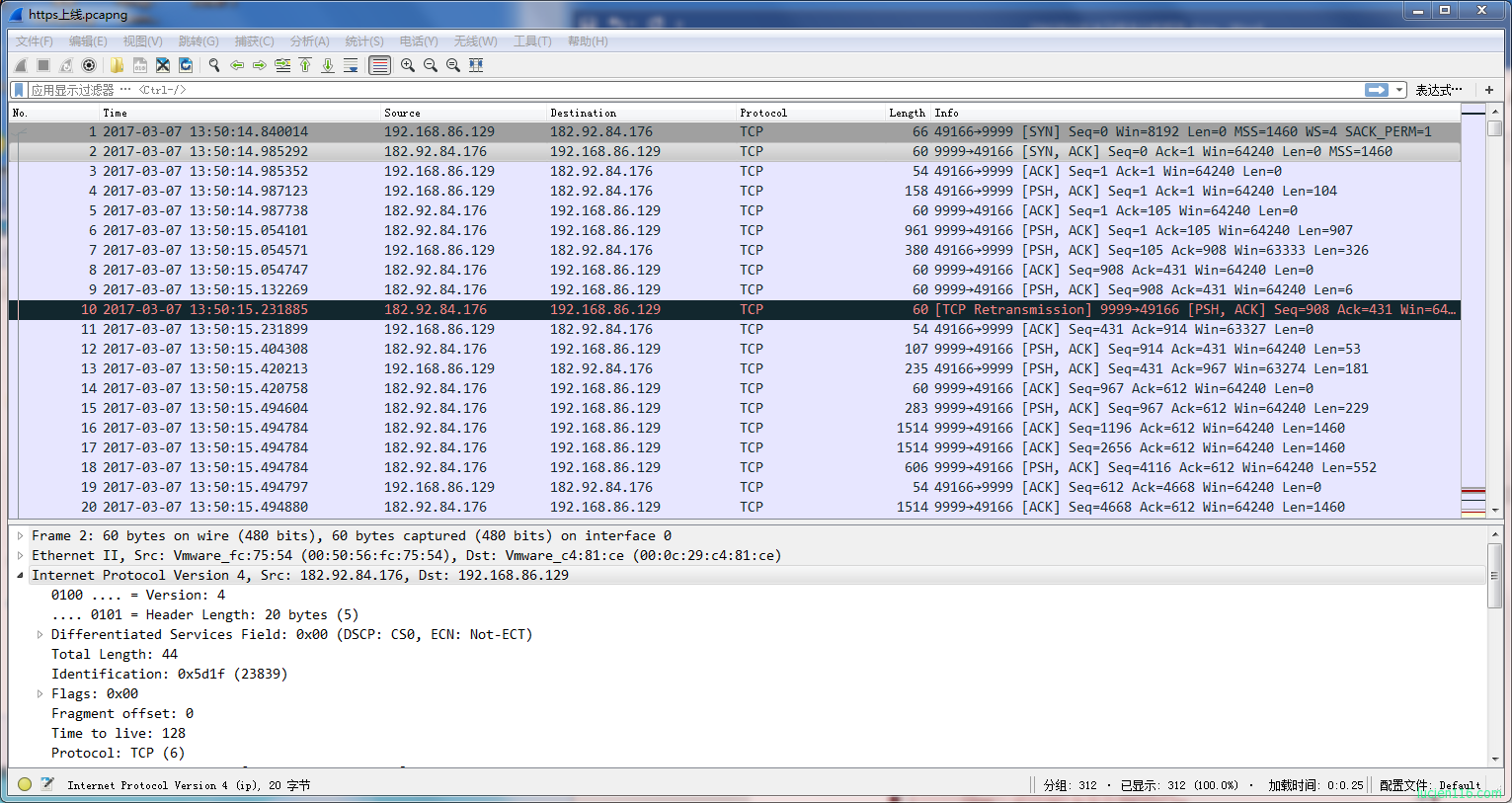1512x803 pixels.
Task: Select packet 13 with length 235
Action: (x=734, y=368)
